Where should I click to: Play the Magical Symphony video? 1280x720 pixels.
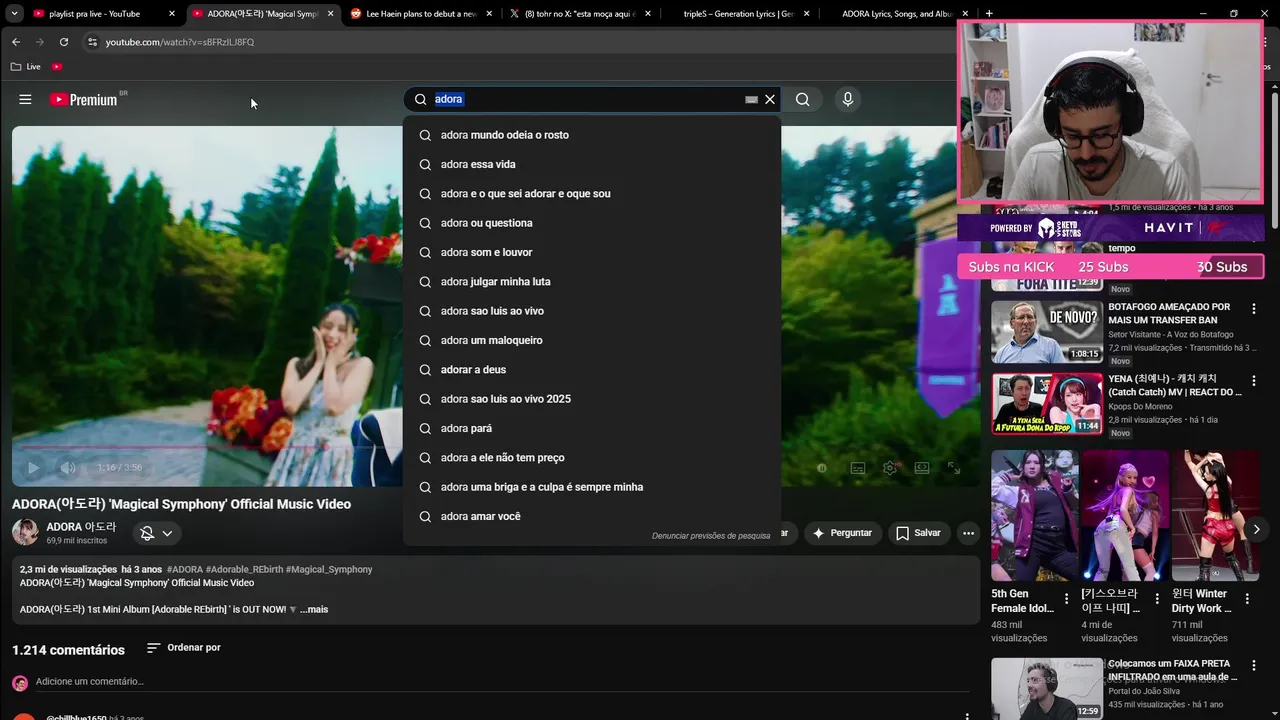coord(33,467)
